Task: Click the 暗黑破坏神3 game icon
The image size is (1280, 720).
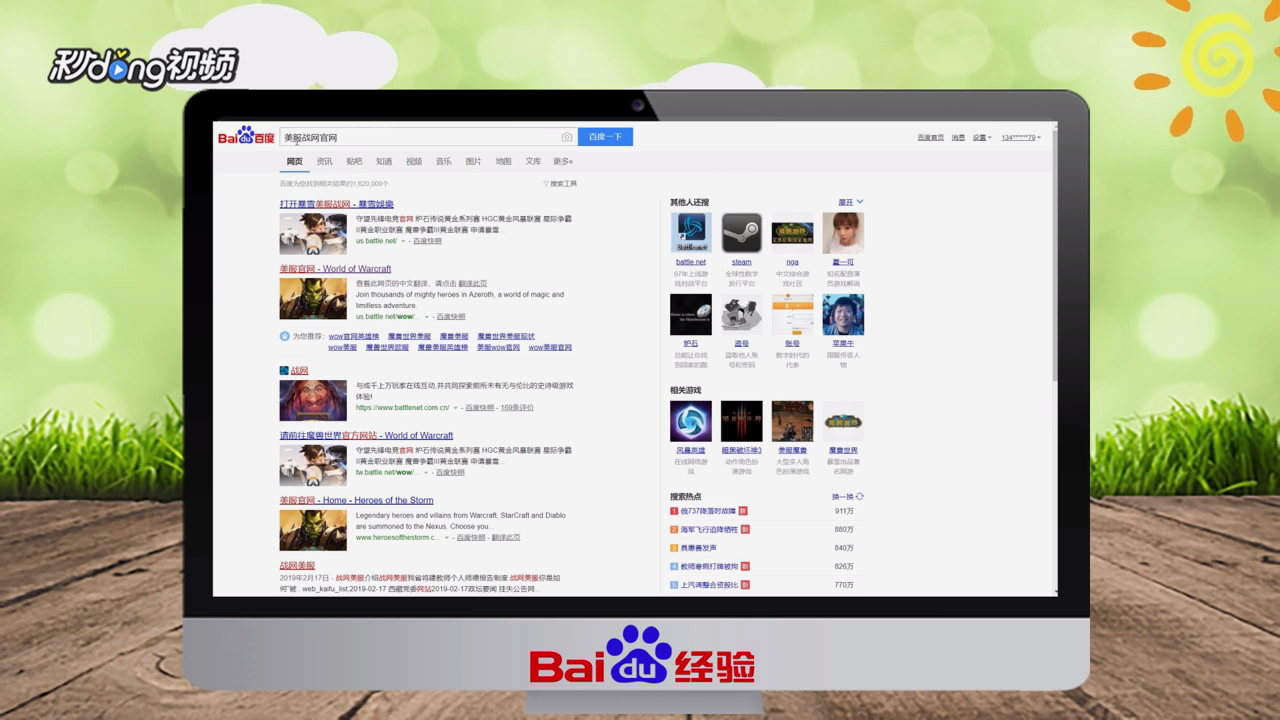Action: click(x=742, y=421)
